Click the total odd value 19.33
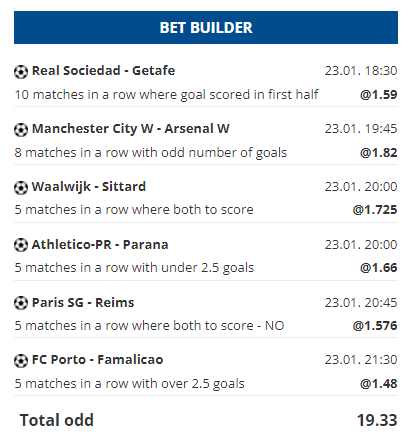411x437 pixels. point(377,420)
